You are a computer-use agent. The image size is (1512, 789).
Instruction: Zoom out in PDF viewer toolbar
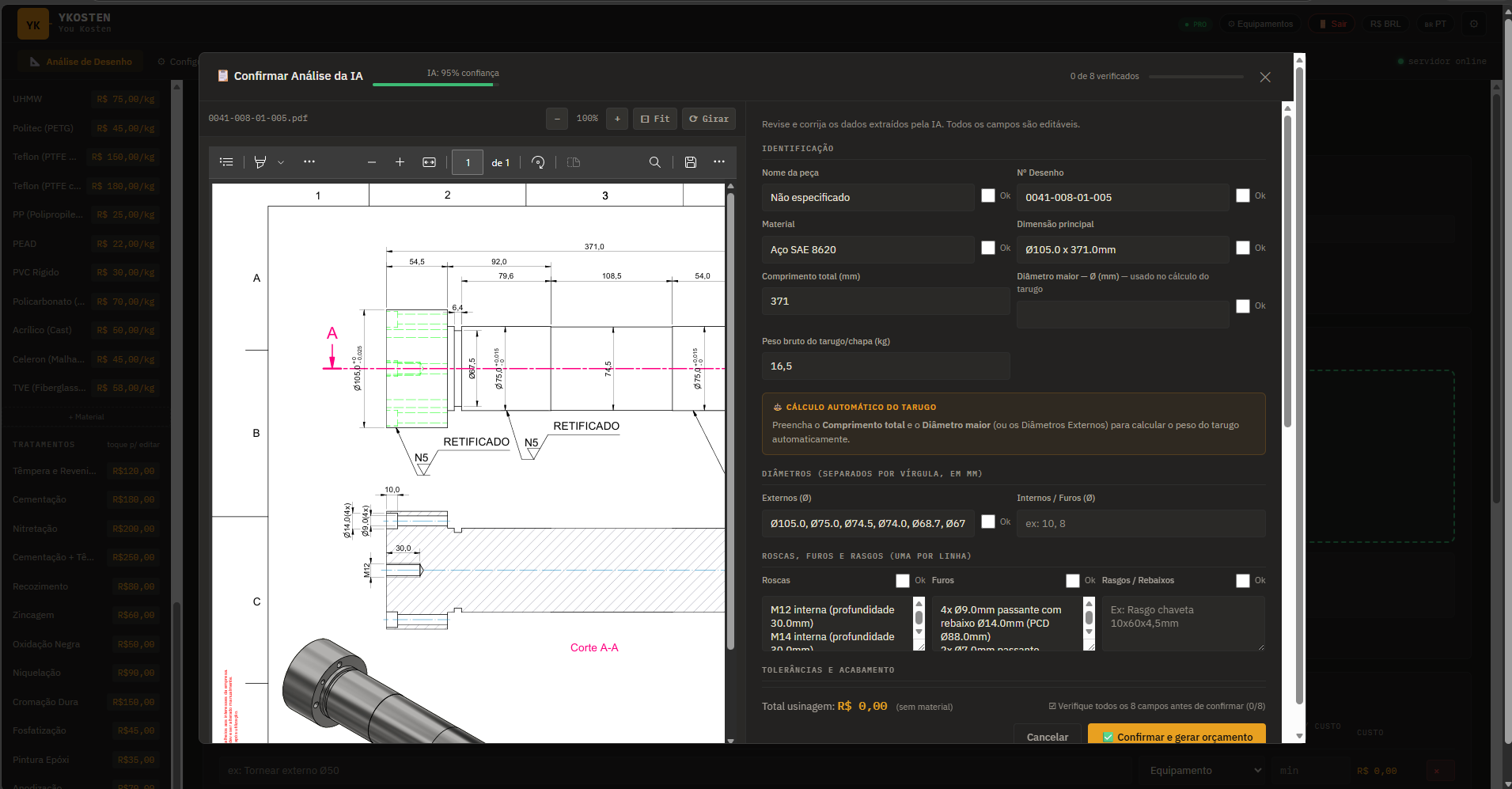tap(372, 162)
